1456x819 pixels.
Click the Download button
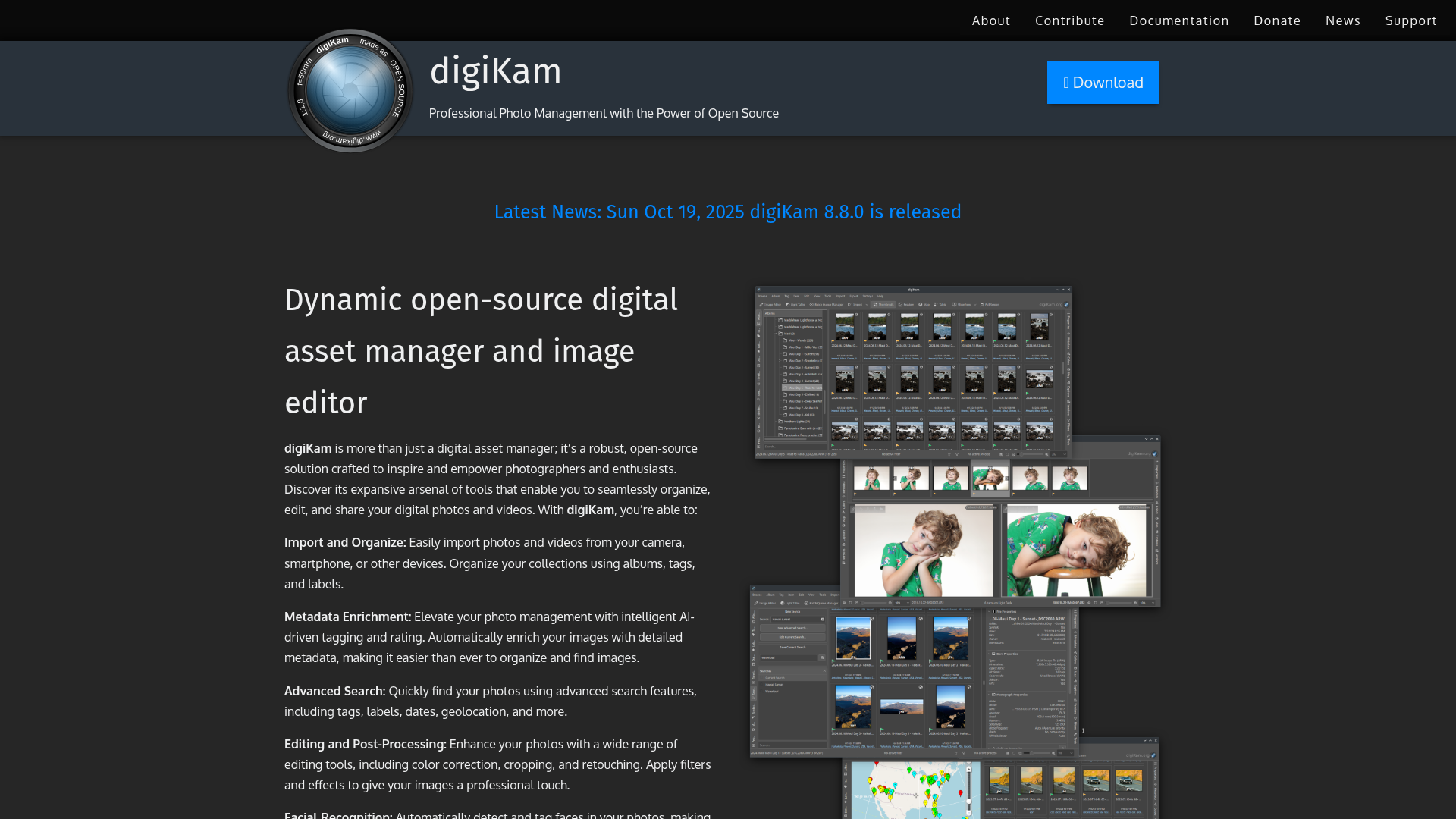(x=1103, y=82)
